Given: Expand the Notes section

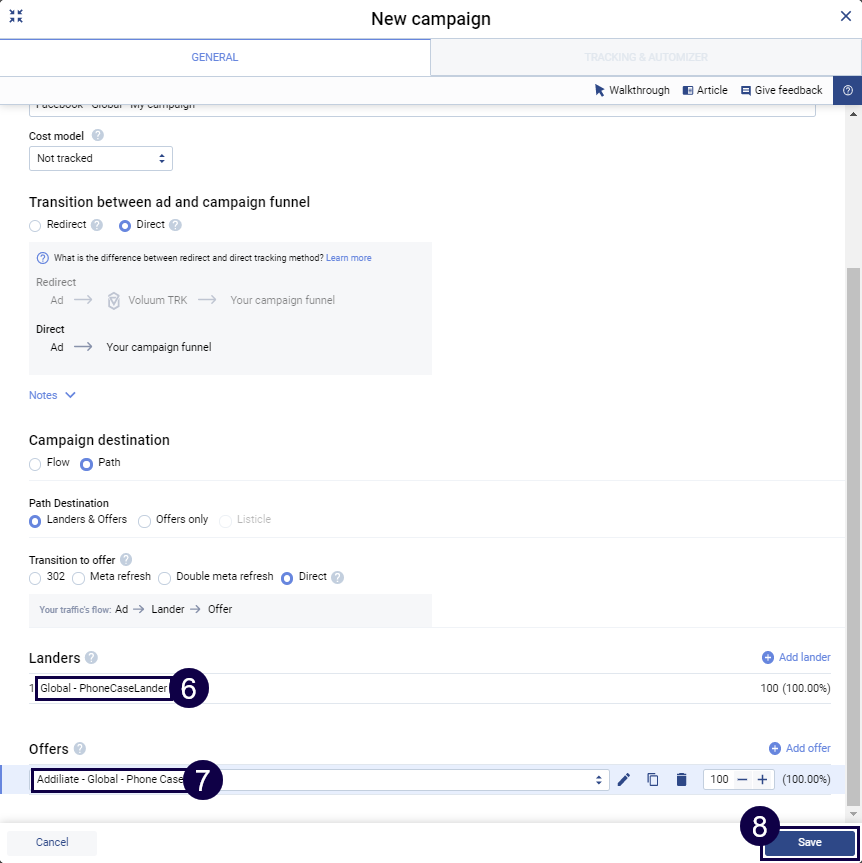Looking at the screenshot, I should [x=52, y=395].
